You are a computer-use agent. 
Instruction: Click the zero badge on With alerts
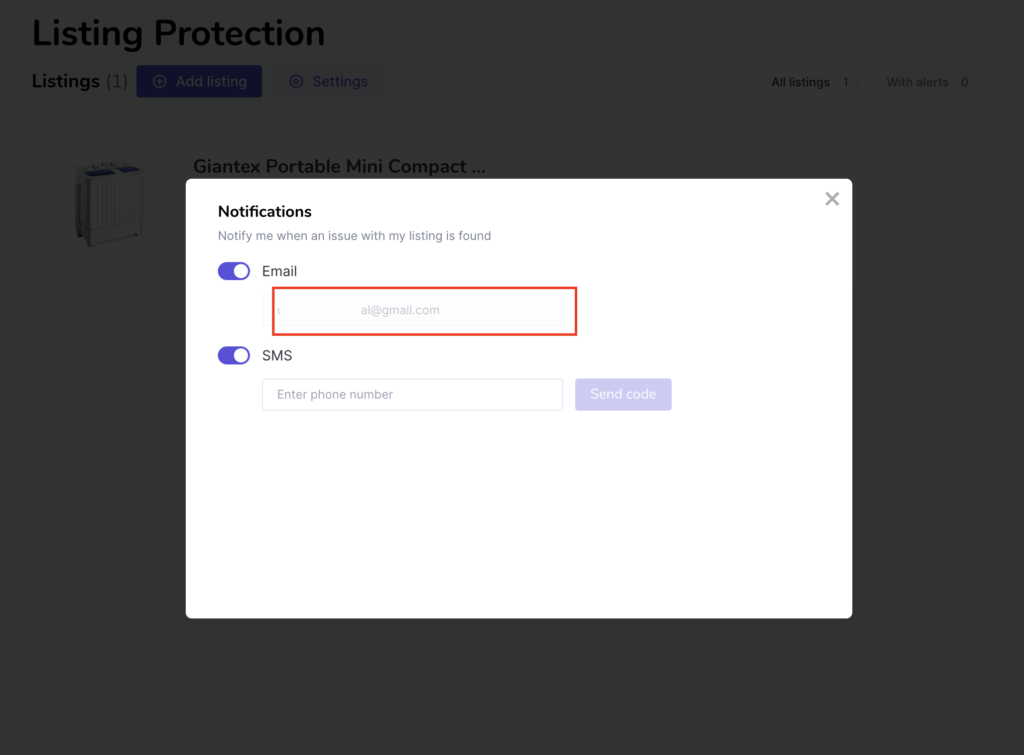(965, 82)
